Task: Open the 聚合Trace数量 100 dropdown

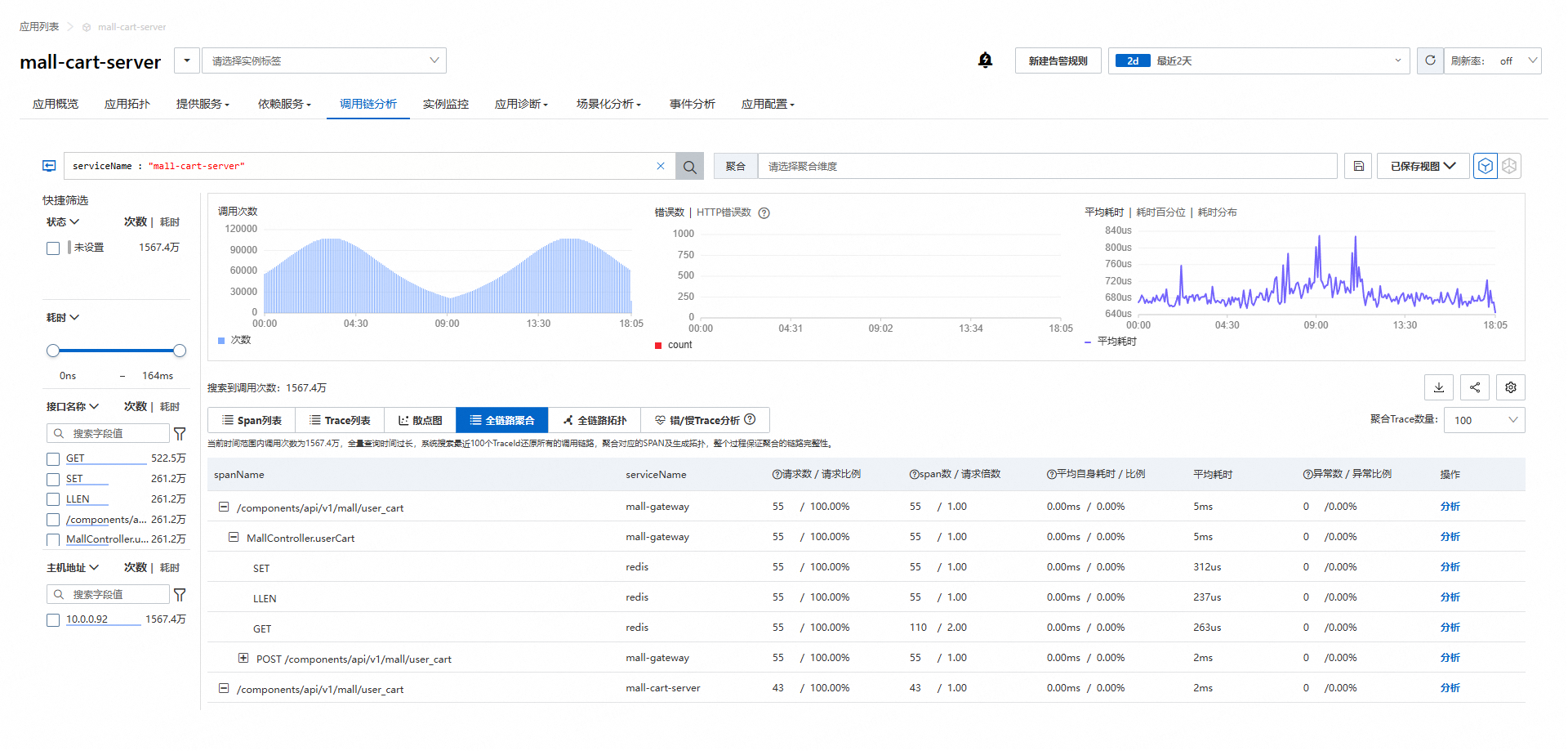Action: pos(1484,420)
